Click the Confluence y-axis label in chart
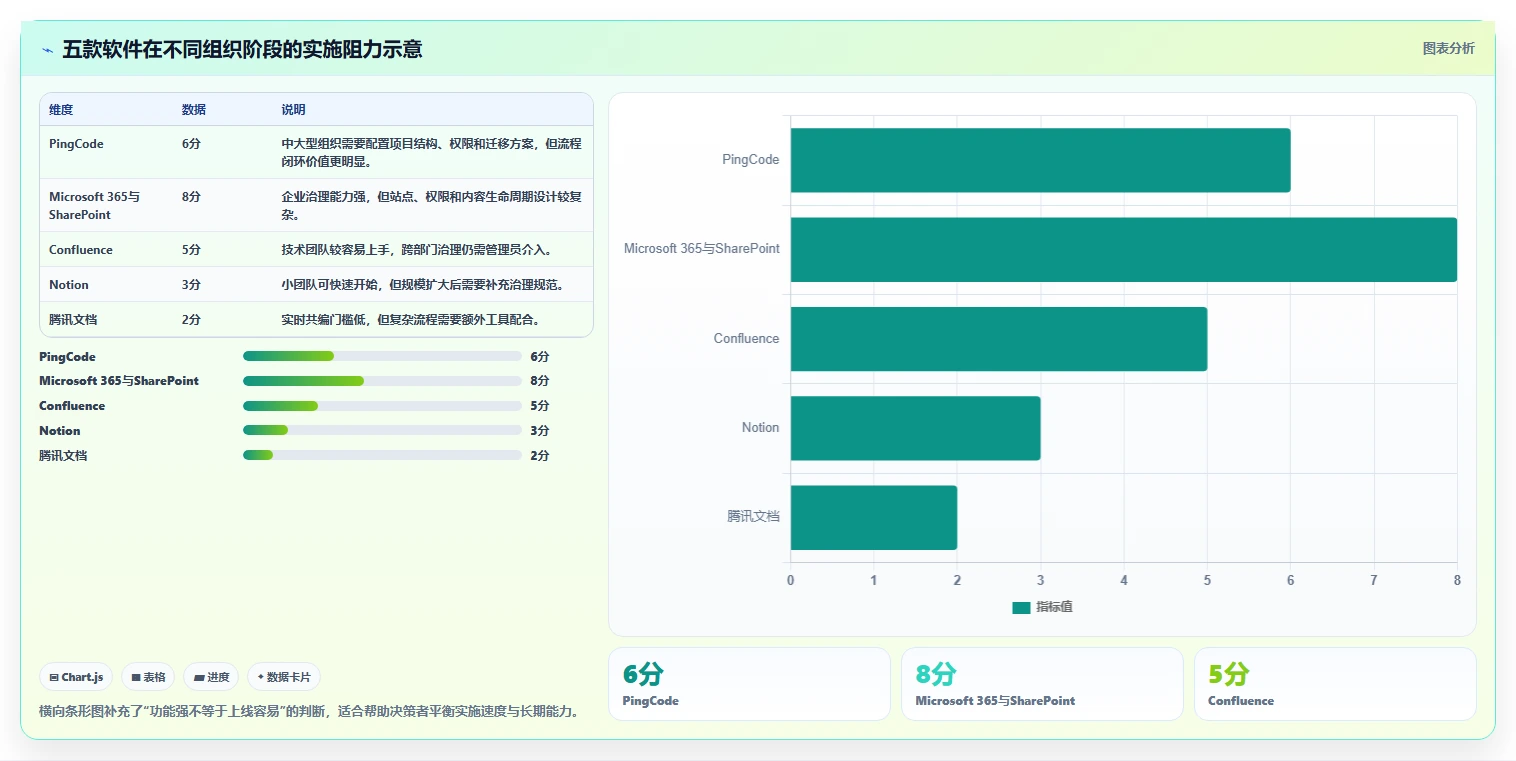Screen dimensions: 1516x761 (x=746, y=339)
